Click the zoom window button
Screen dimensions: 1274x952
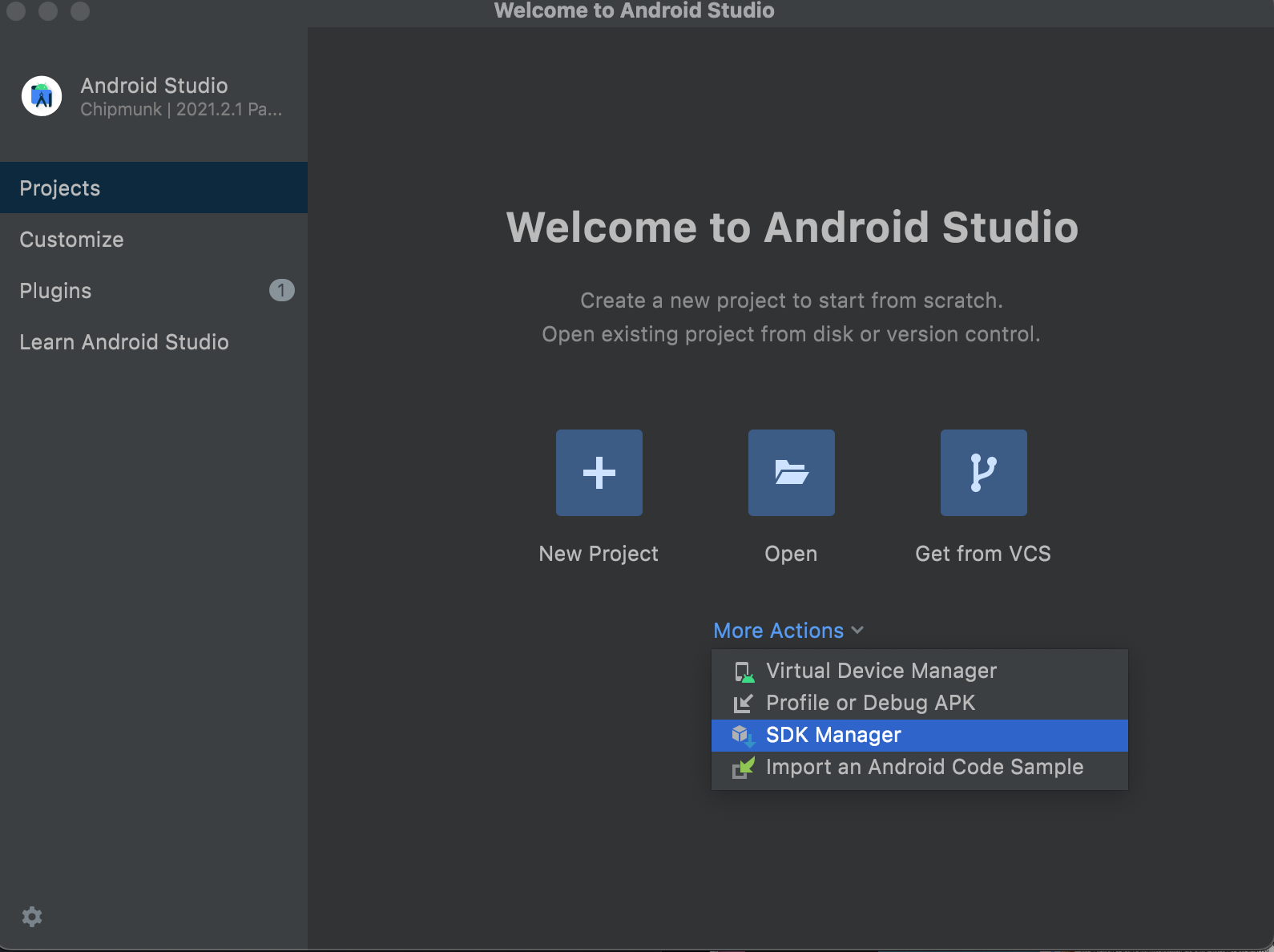(80, 10)
